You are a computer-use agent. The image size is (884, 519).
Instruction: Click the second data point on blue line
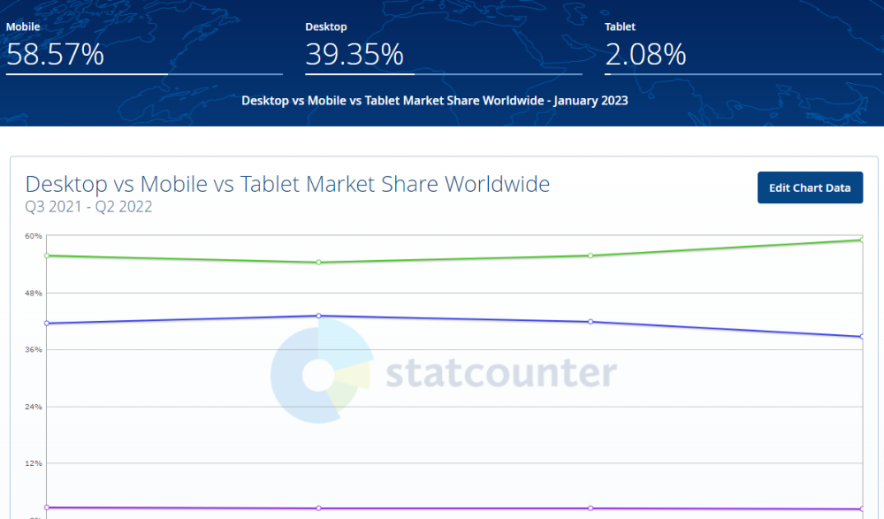coord(318,316)
